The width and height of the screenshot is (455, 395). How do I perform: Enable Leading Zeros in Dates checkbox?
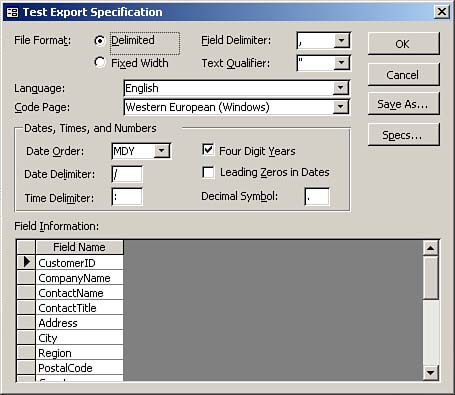208,173
